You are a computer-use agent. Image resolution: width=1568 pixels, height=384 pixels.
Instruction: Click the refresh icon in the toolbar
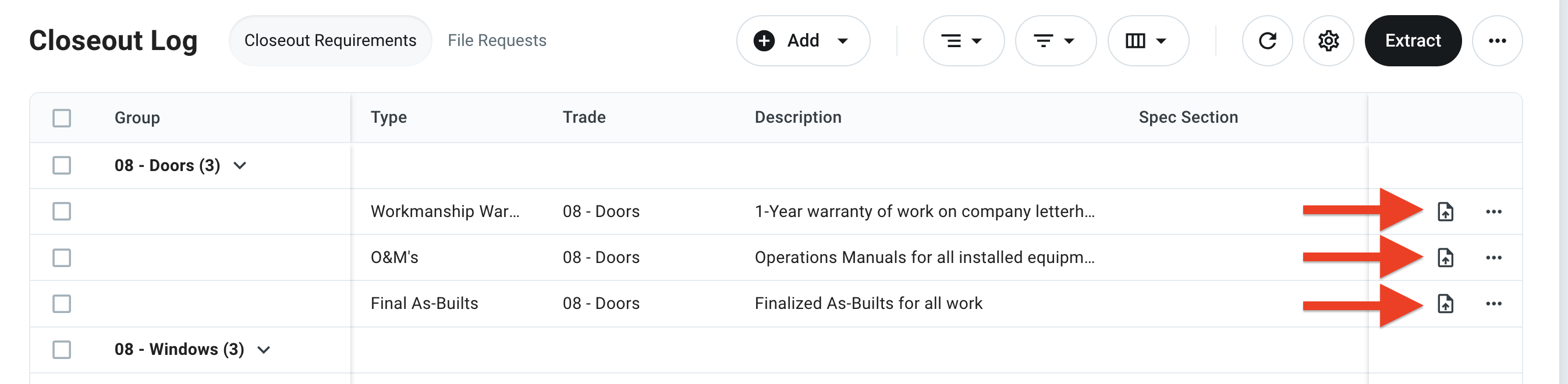coord(1267,41)
